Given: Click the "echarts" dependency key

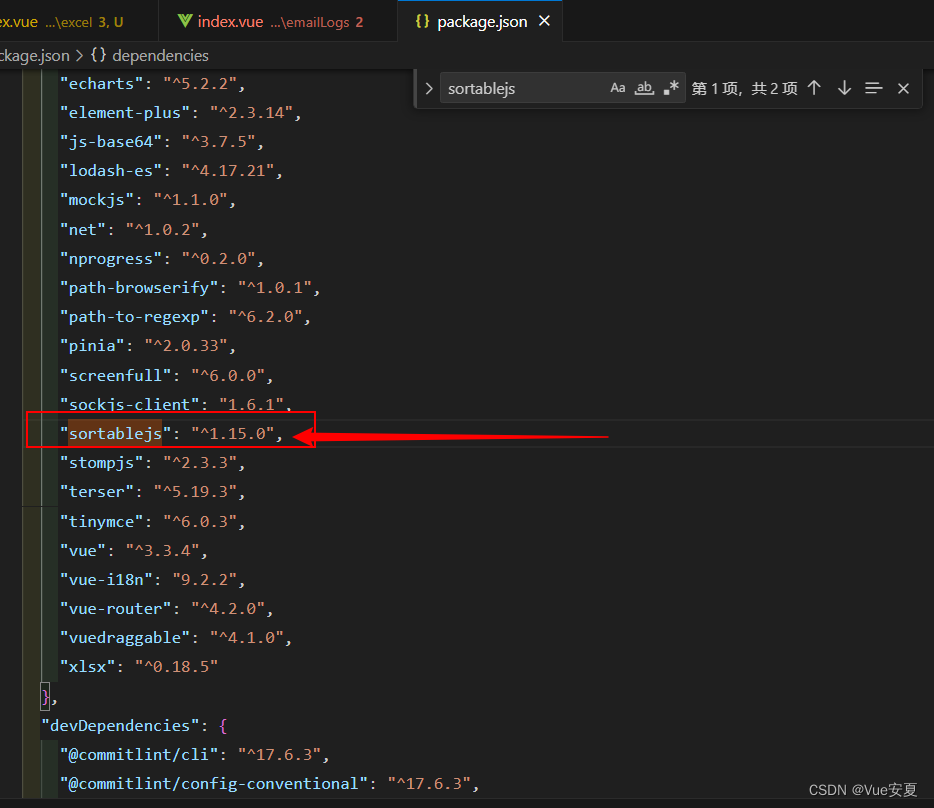Looking at the screenshot, I should pos(101,83).
